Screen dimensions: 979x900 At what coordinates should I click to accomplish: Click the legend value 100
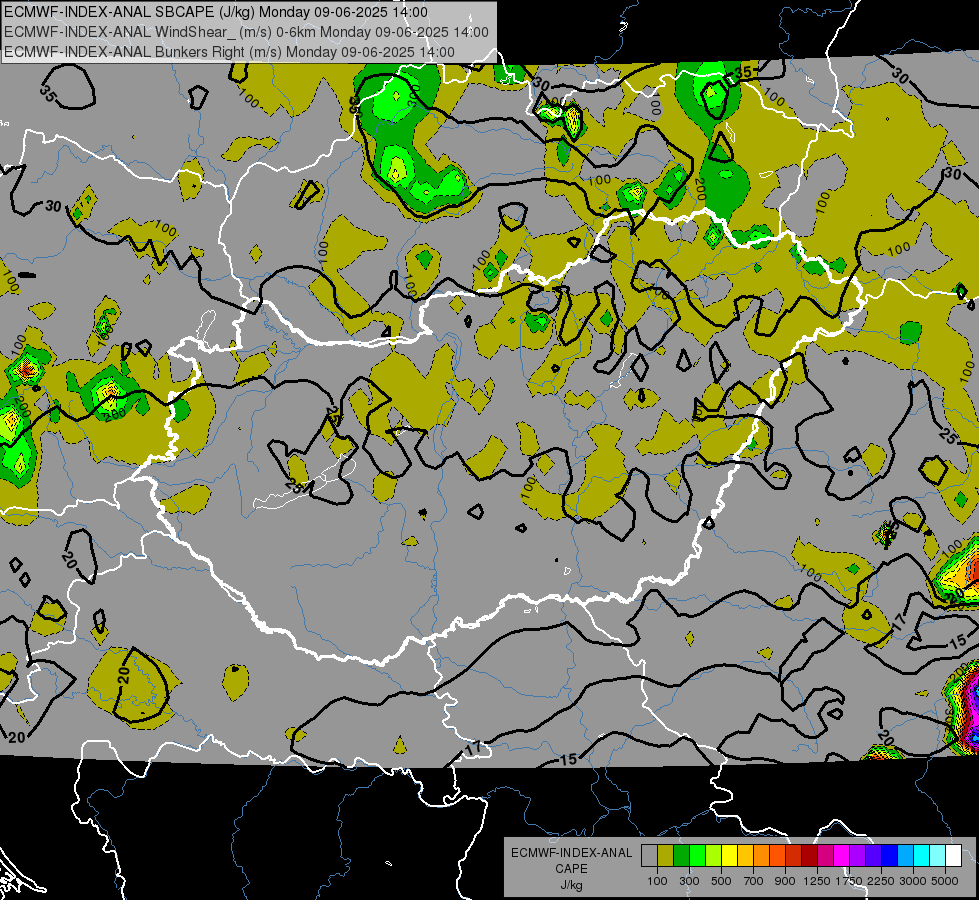[657, 881]
